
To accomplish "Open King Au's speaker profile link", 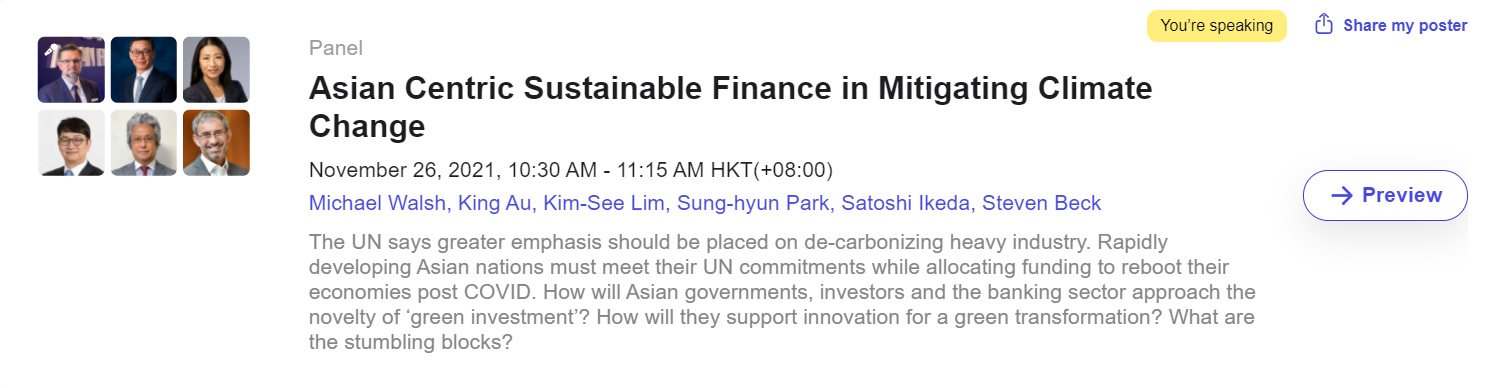I will pyautogui.click(x=493, y=203).
